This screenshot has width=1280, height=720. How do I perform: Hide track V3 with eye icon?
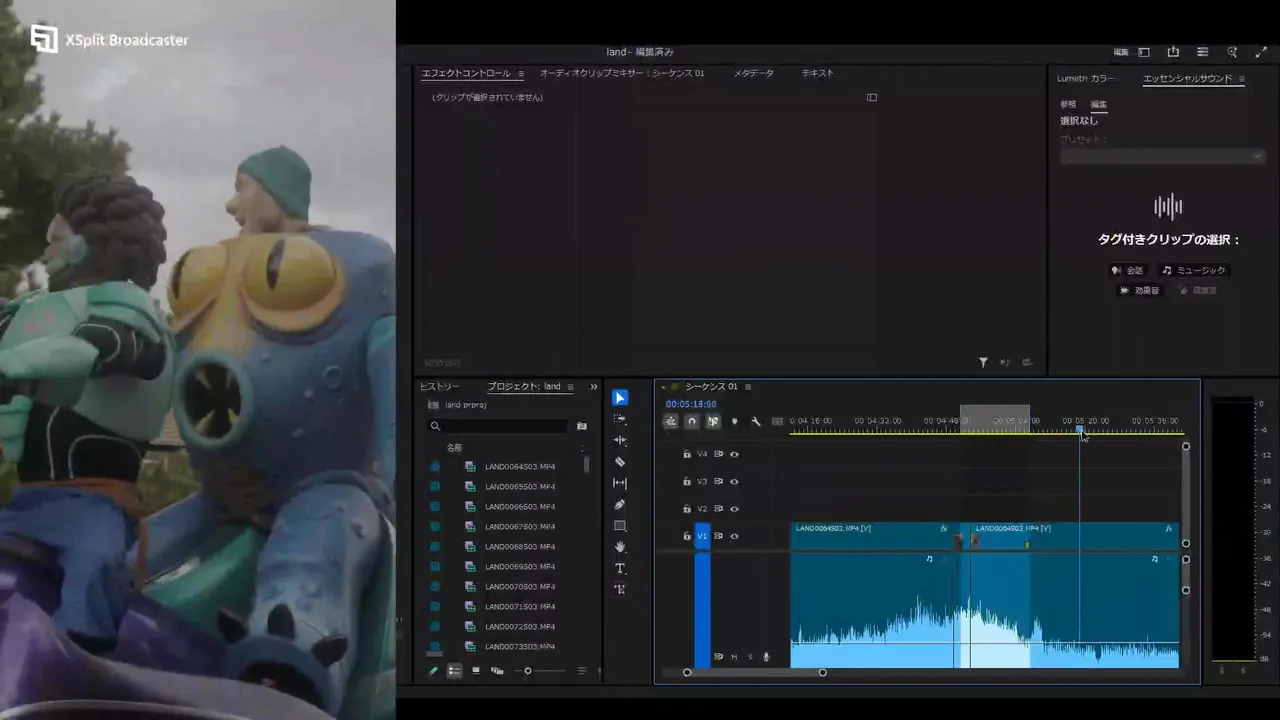734,481
